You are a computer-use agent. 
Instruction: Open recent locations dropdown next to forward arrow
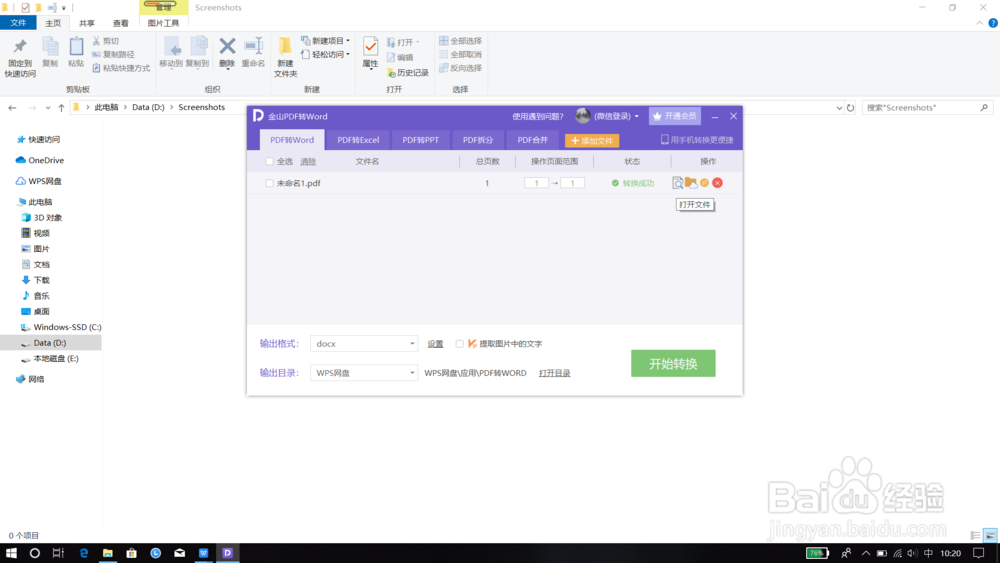pyautogui.click(x=48, y=108)
